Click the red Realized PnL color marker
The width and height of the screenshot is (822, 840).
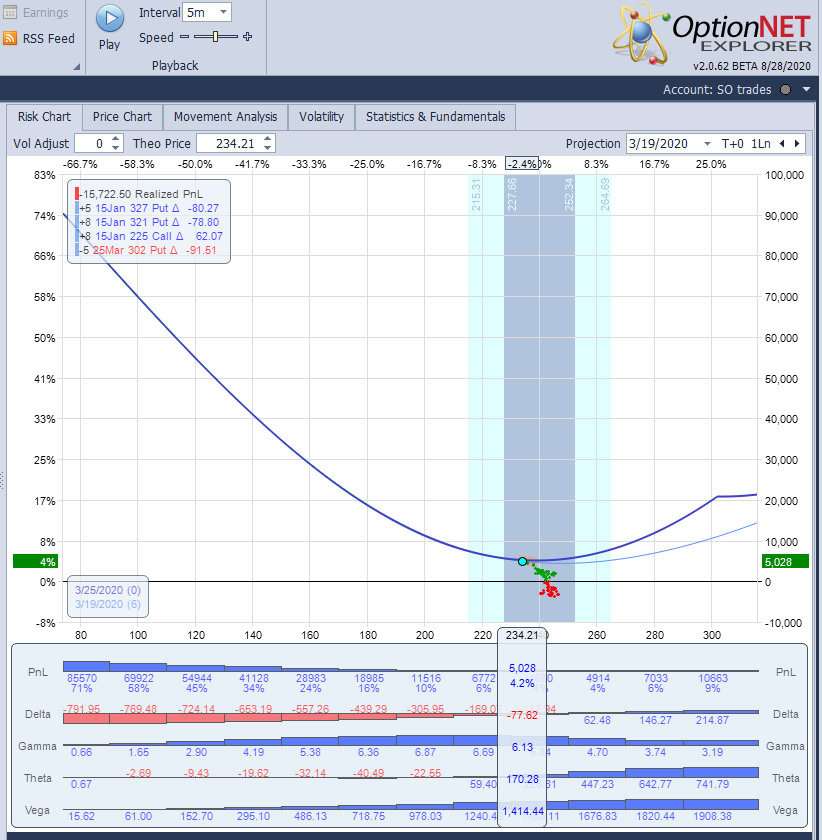(77, 194)
